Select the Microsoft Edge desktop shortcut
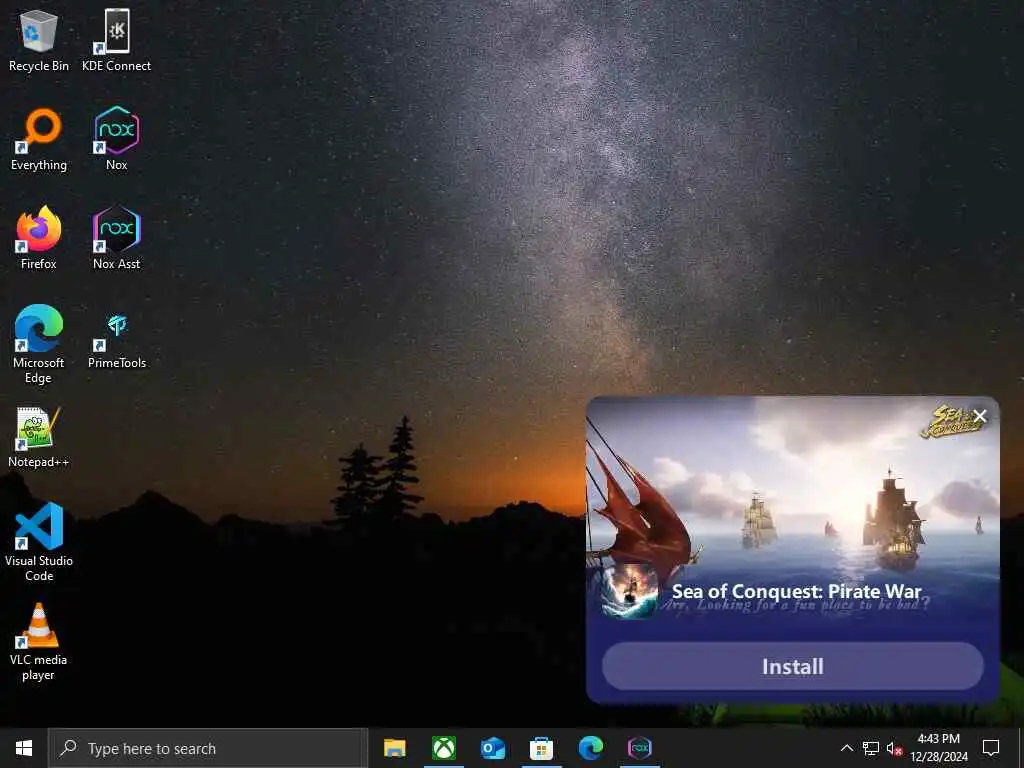1024x768 pixels. click(39, 344)
